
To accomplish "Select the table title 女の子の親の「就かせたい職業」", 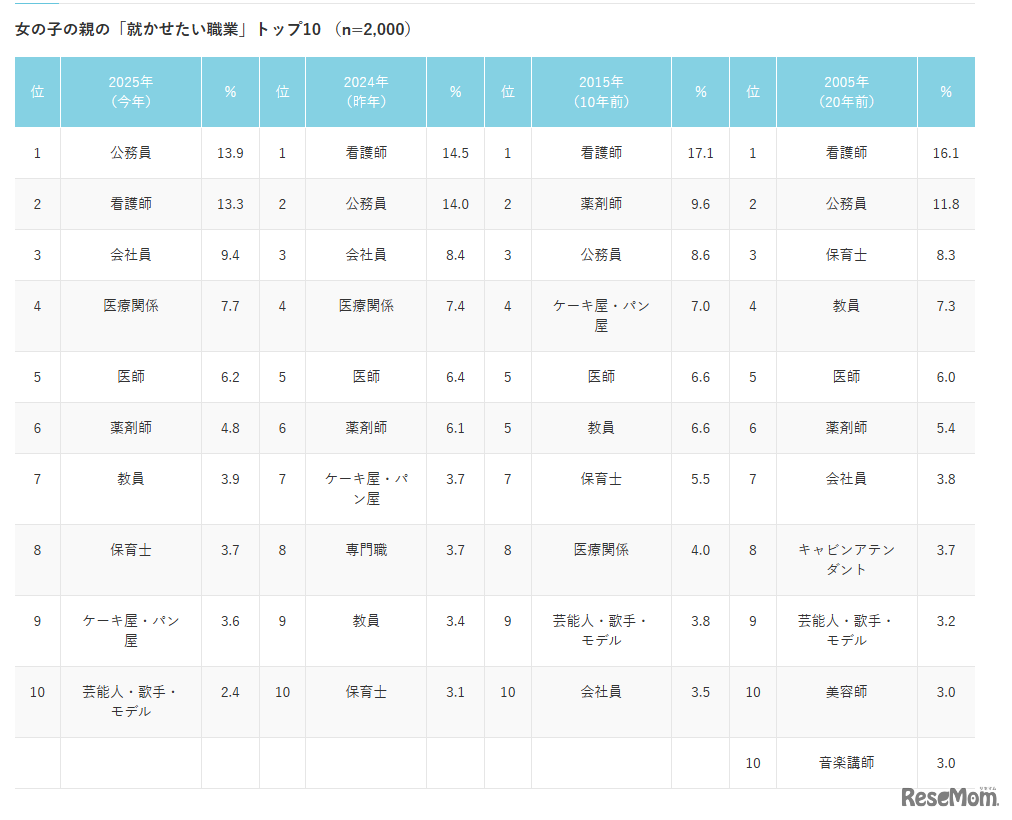I will click(x=132, y=29).
